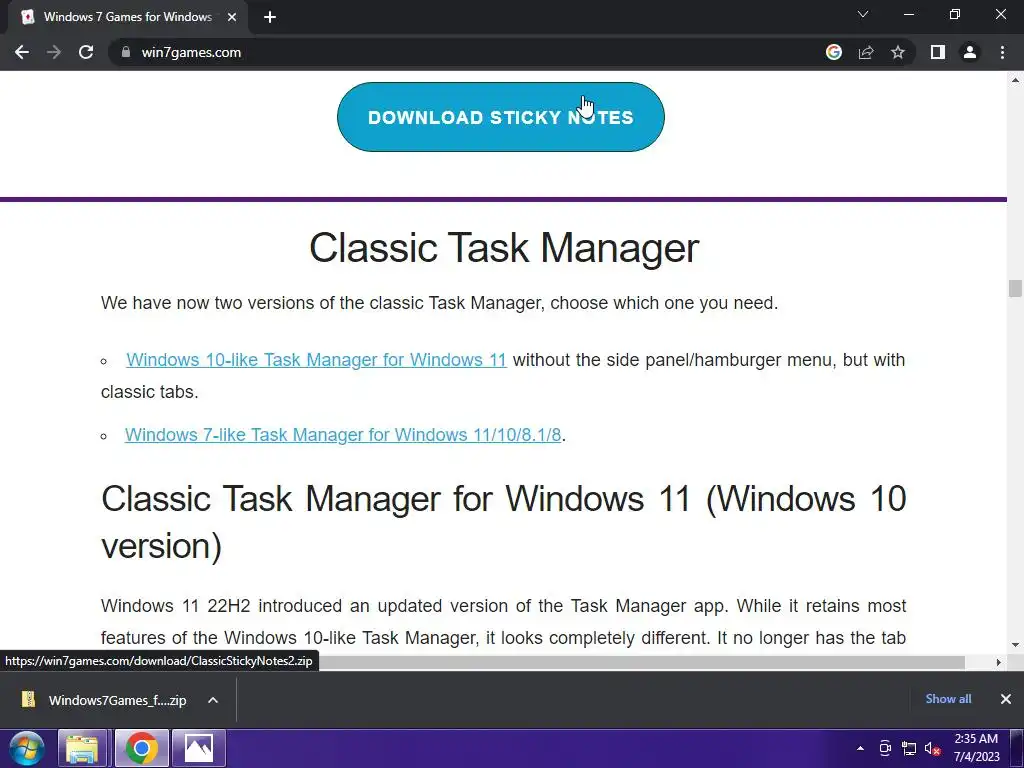The height and width of the screenshot is (768, 1024).
Task: Click the Chrome taskbar icon
Action: click(141, 748)
